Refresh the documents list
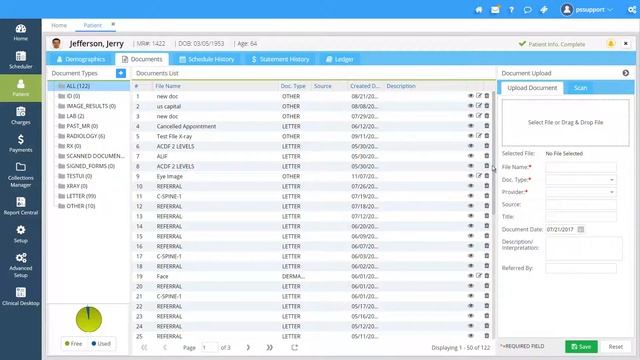Image resolution: width=640 pixels, height=360 pixels. click(294, 347)
